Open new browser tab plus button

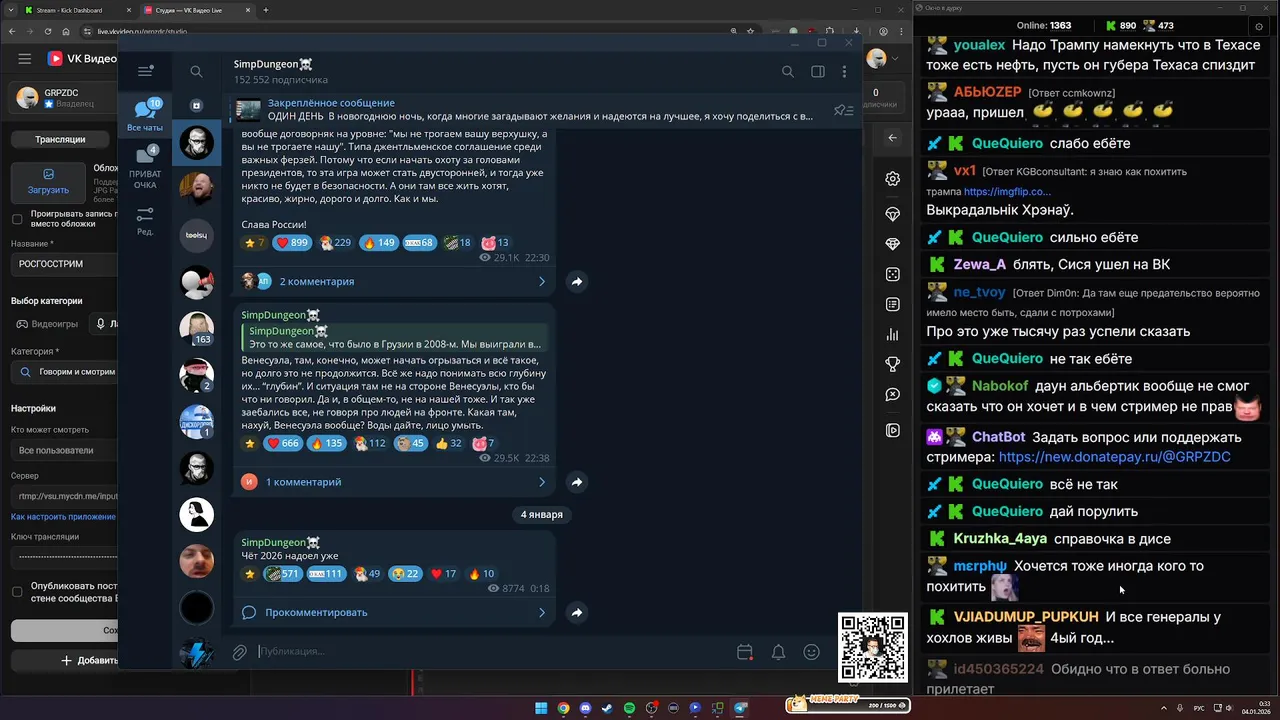coord(265,10)
